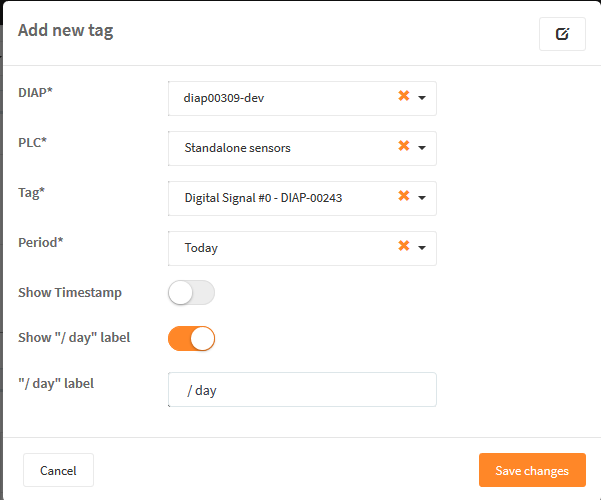Click the Add new tag heading
The height and width of the screenshot is (500, 601).
pyautogui.click(x=66, y=30)
